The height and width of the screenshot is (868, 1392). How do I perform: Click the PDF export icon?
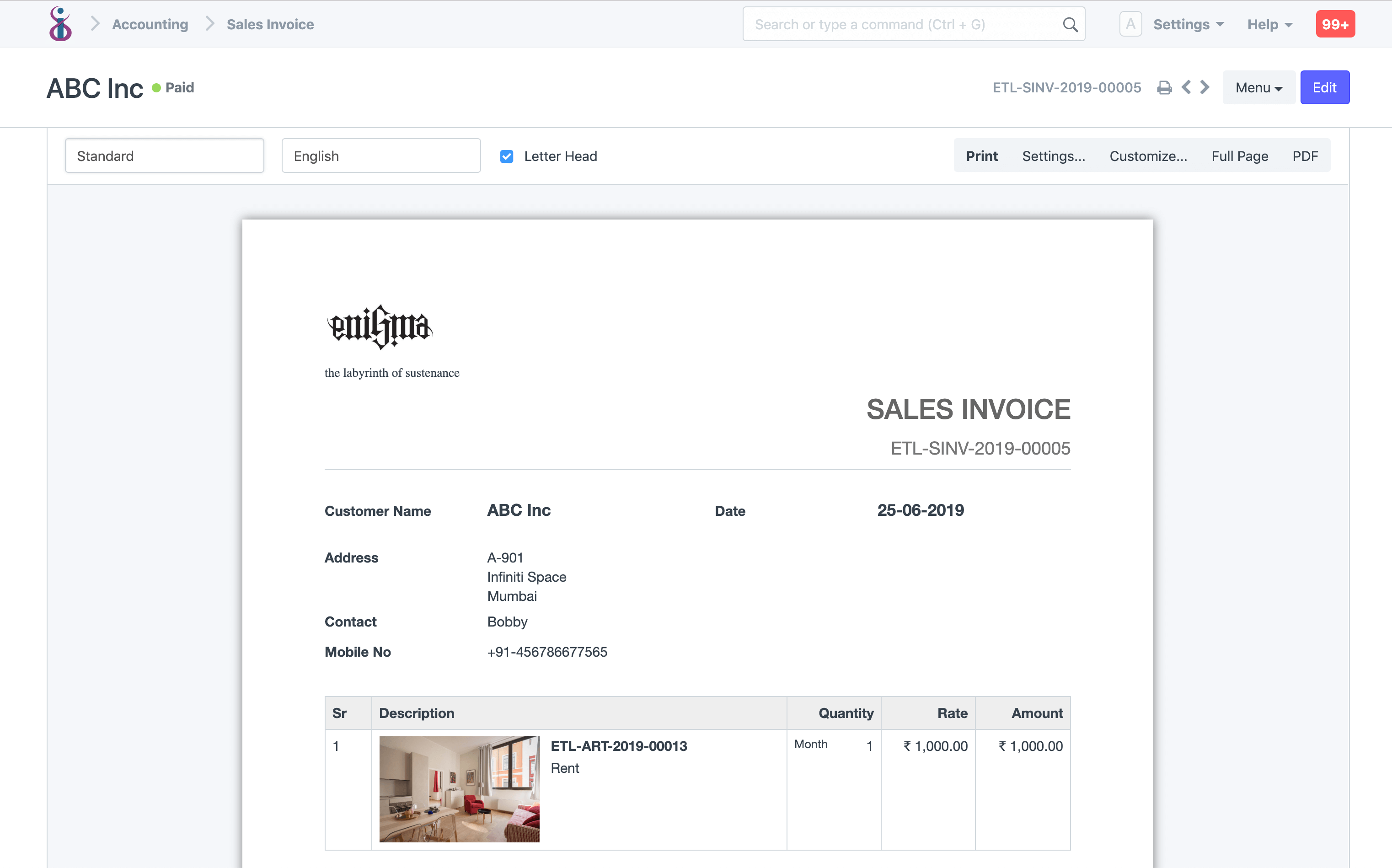pos(1305,155)
